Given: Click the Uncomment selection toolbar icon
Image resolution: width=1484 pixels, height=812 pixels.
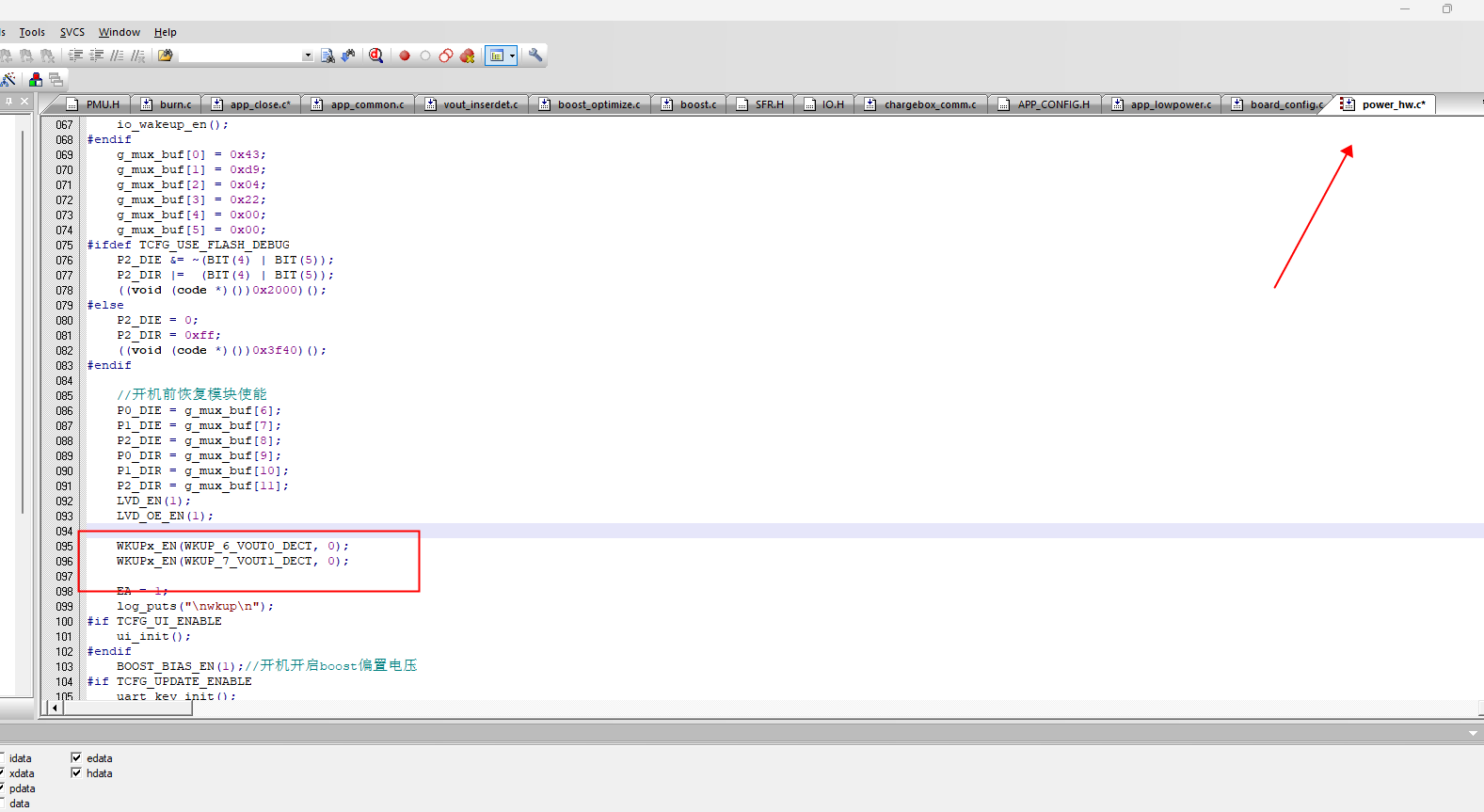Looking at the screenshot, I should point(138,56).
